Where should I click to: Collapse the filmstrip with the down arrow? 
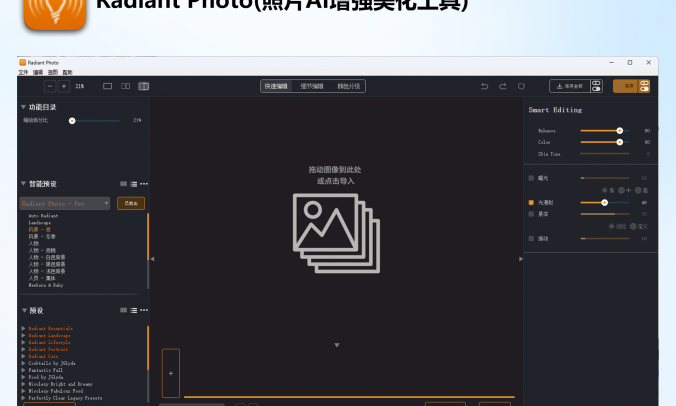(x=337, y=345)
